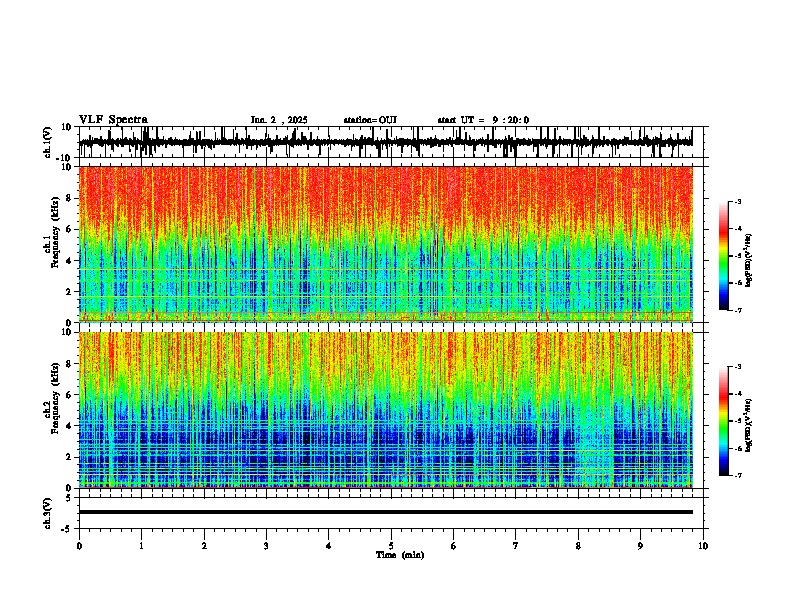
Task: Click the '-7' label on ch.1 colorbar
Action: click(737, 310)
